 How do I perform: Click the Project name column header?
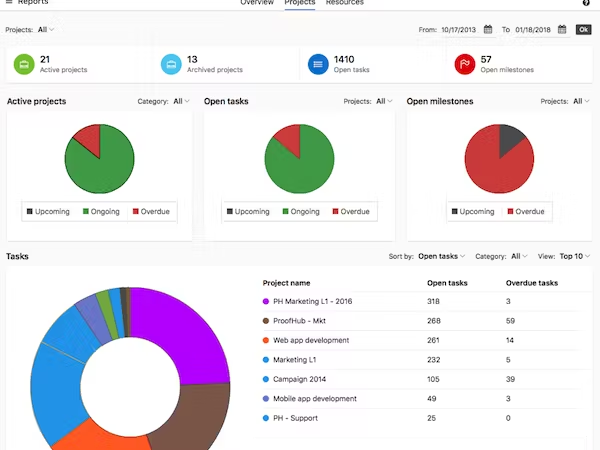[x=286, y=283]
